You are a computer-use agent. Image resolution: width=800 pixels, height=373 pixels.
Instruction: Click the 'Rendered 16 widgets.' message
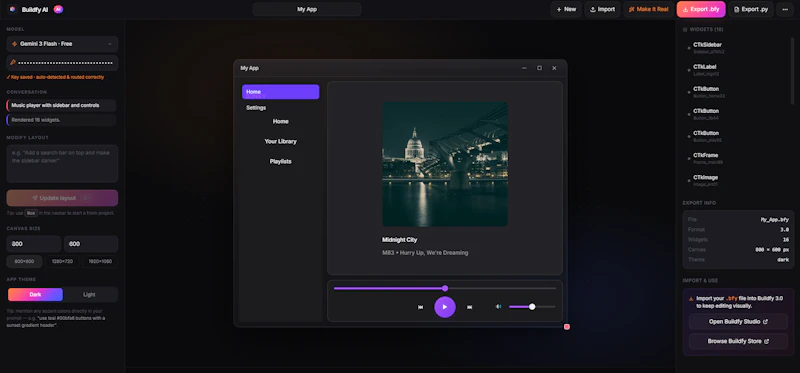pyautogui.click(x=61, y=120)
